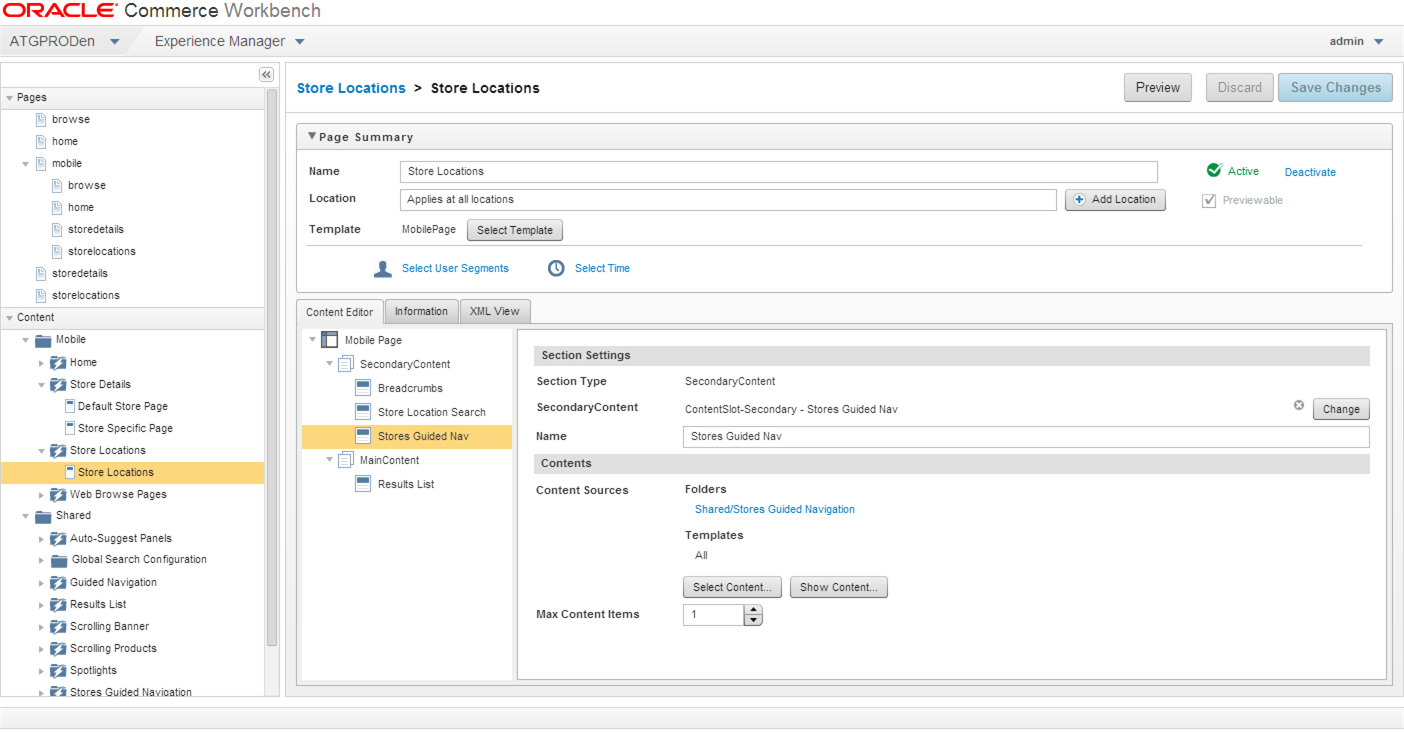Toggle the Previewable checkbox
Viewport: 1404px width, 732px height.
(x=1209, y=200)
